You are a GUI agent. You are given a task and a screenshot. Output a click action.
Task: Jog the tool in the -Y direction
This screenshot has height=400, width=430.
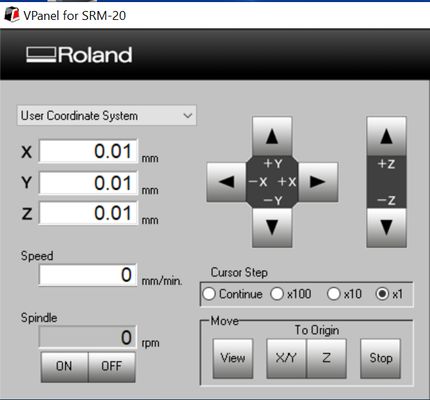272,228
